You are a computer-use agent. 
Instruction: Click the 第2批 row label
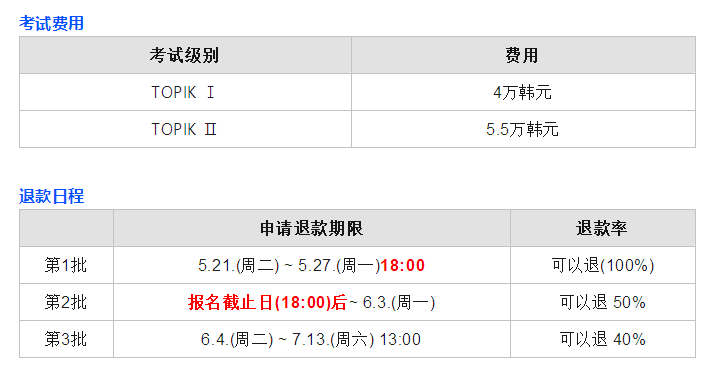(66, 302)
